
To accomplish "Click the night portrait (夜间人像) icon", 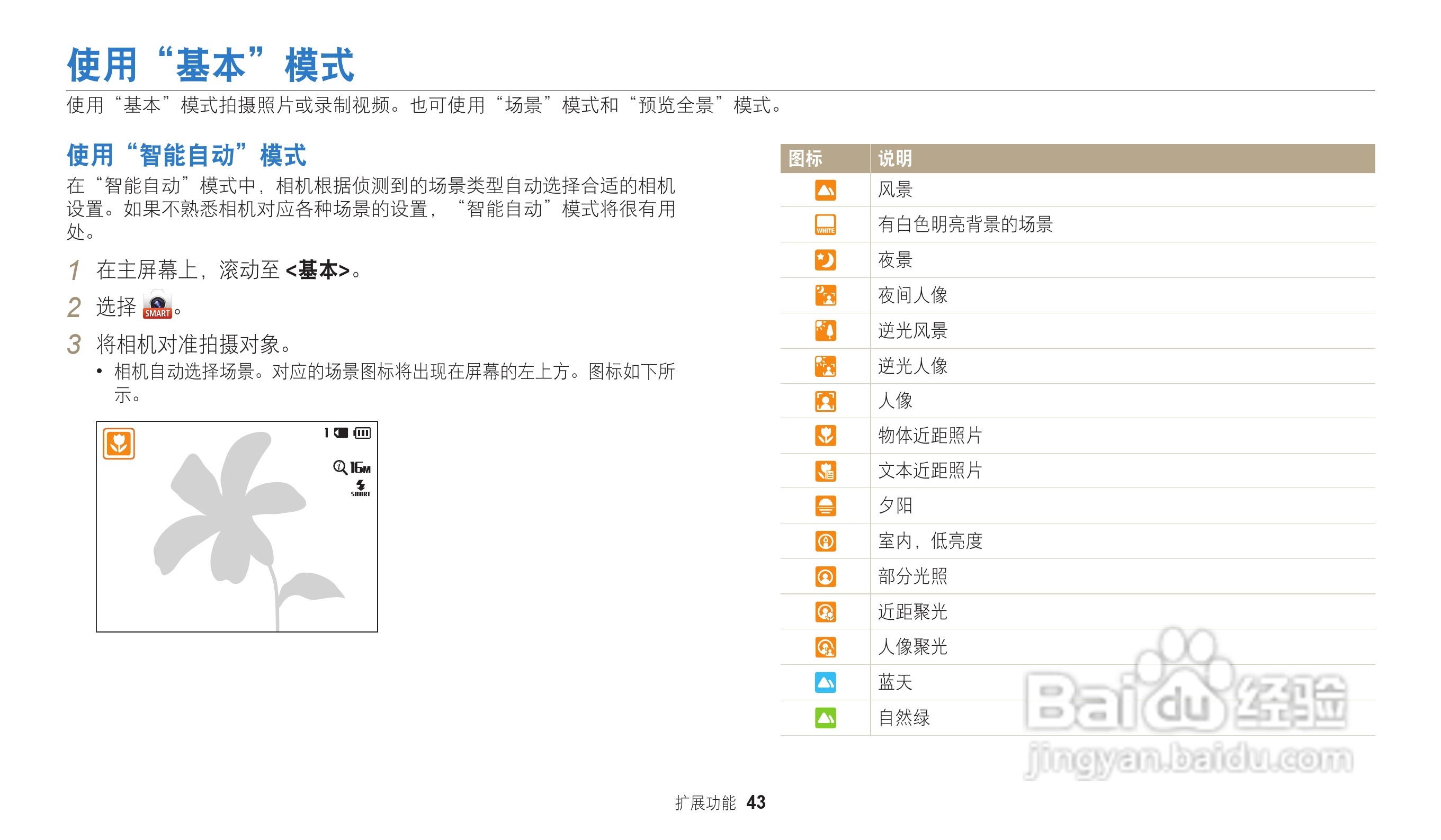I will pos(825,295).
